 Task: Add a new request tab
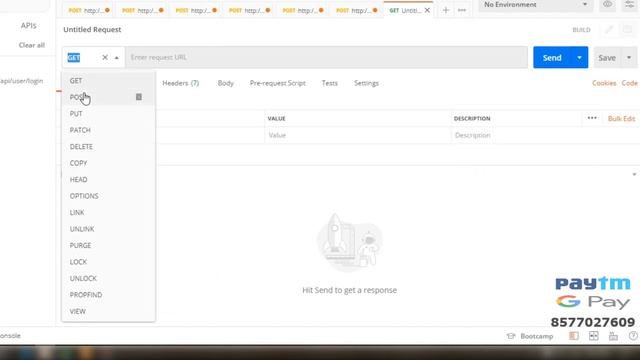446,10
